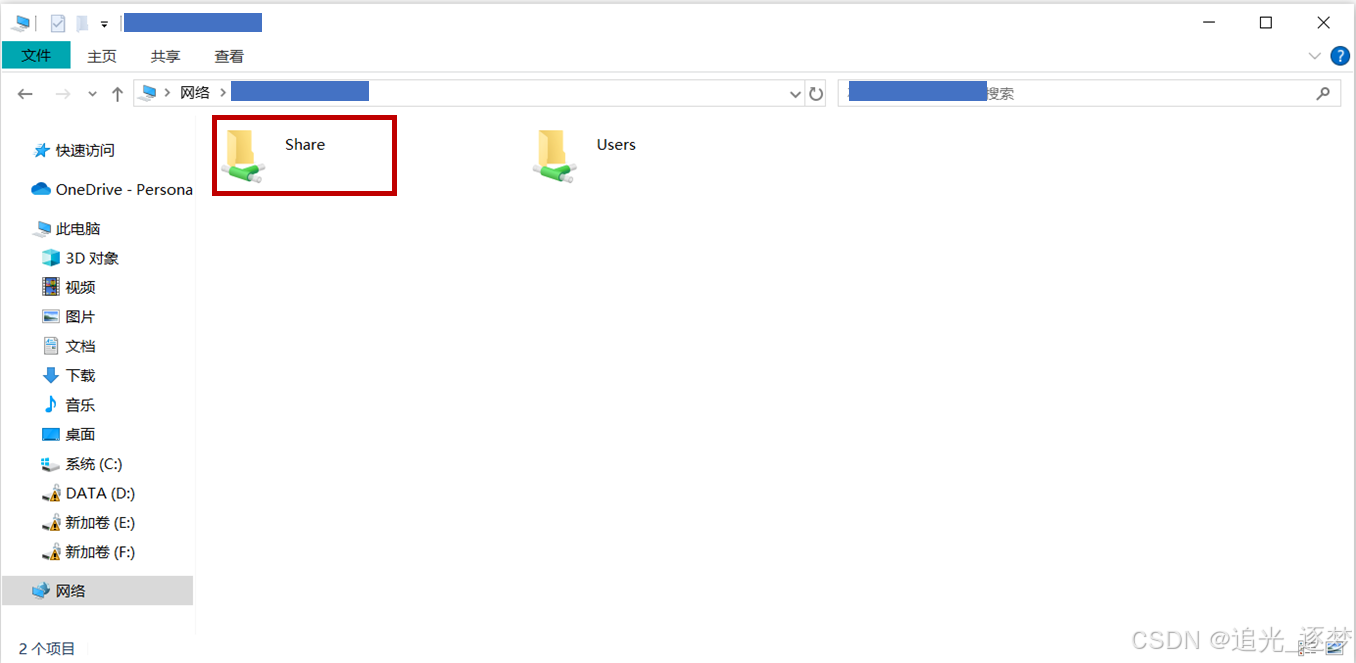The image size is (1356, 663).
Task: Open the Users network folder
Action: pos(587,155)
